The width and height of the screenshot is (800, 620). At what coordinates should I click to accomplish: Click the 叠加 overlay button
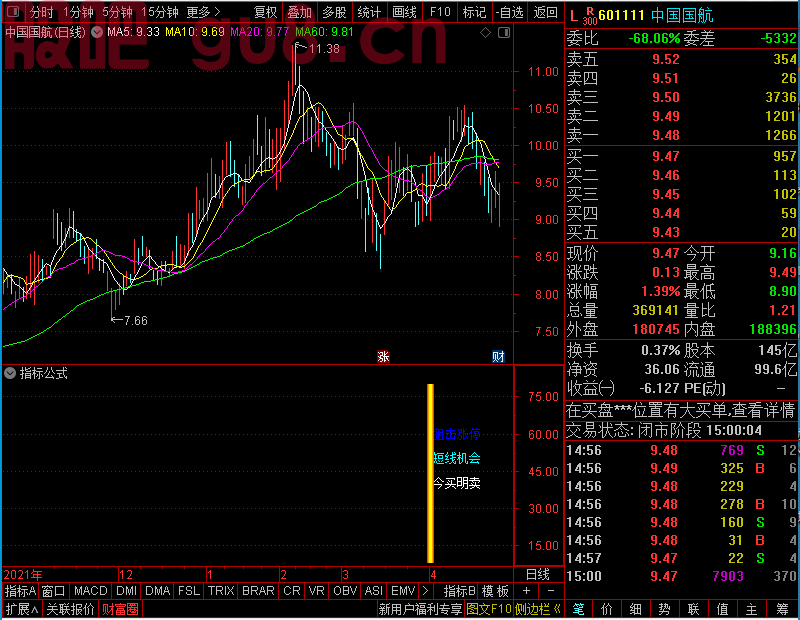(299, 12)
